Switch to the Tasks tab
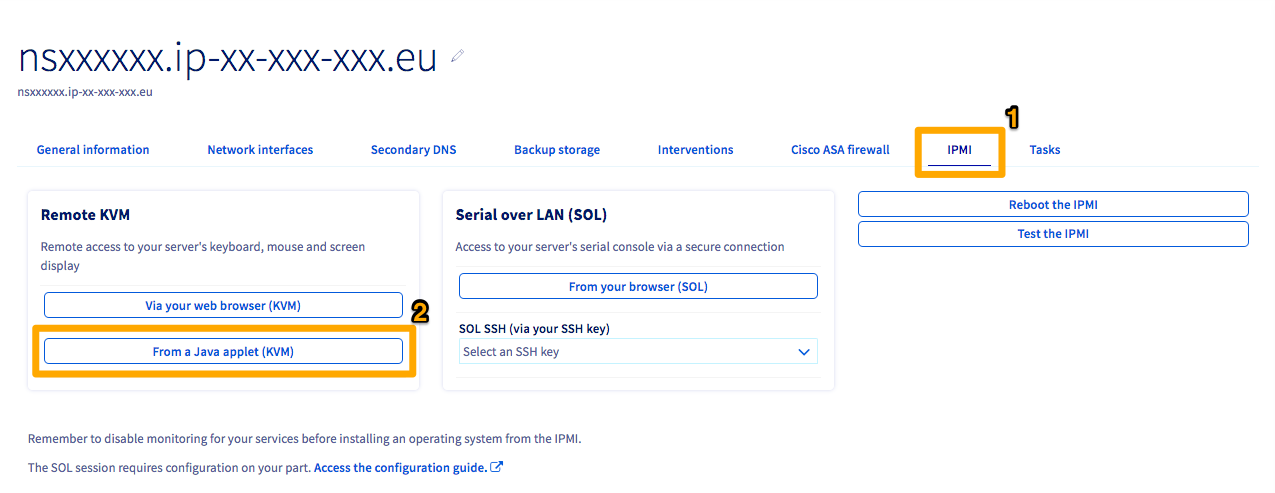The image size is (1275, 493). pos(1045,150)
